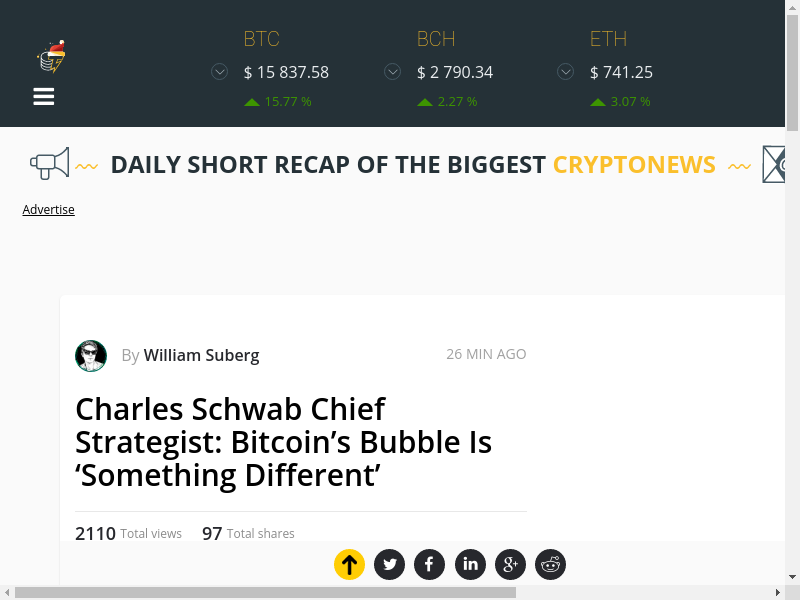Share the article on Google Plus
Image resolution: width=800 pixels, height=600 pixels.
510,565
